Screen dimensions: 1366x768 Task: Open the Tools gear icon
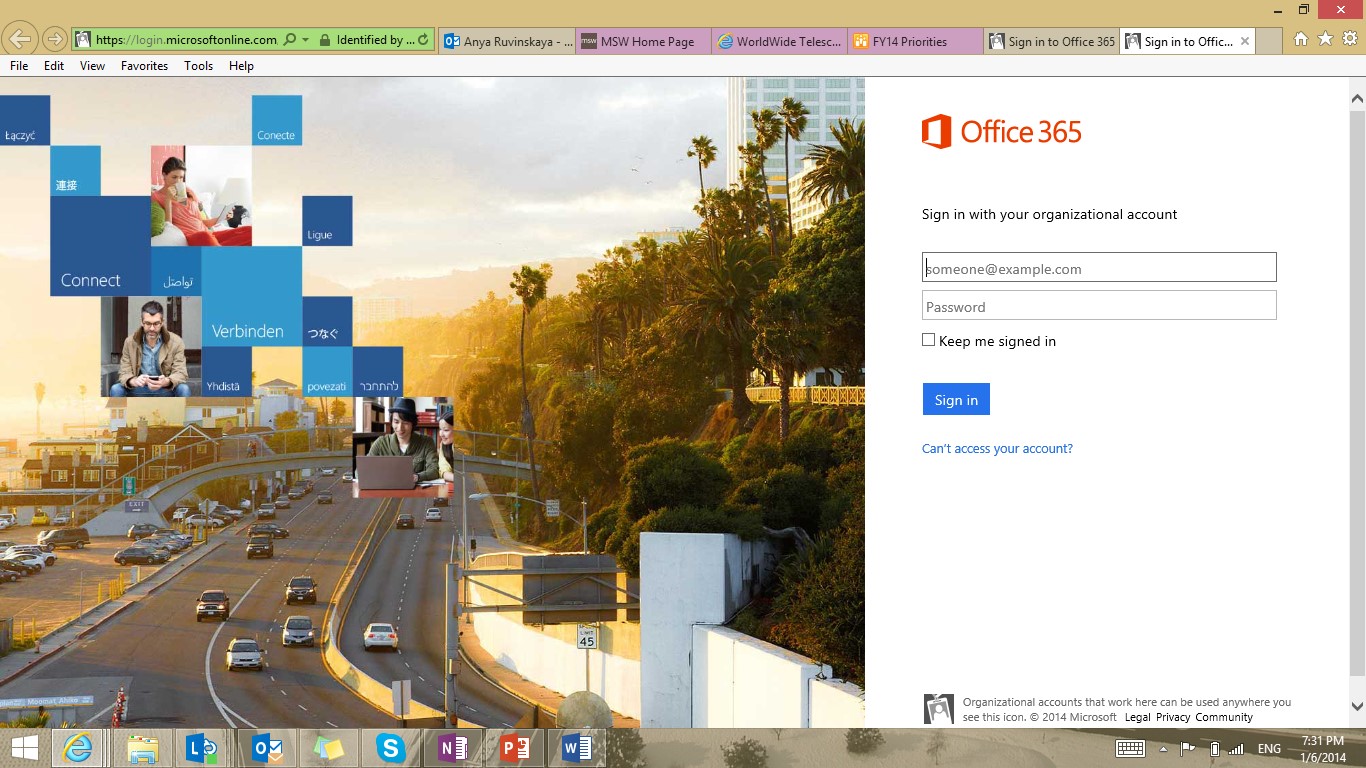(x=1349, y=39)
